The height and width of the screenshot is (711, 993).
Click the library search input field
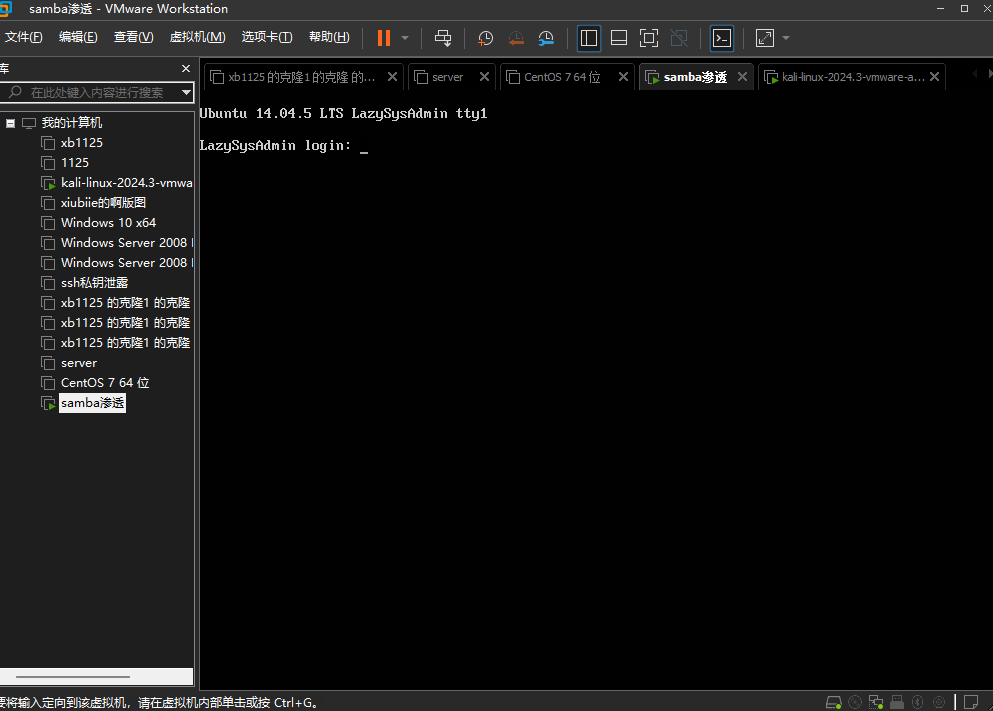pos(96,92)
